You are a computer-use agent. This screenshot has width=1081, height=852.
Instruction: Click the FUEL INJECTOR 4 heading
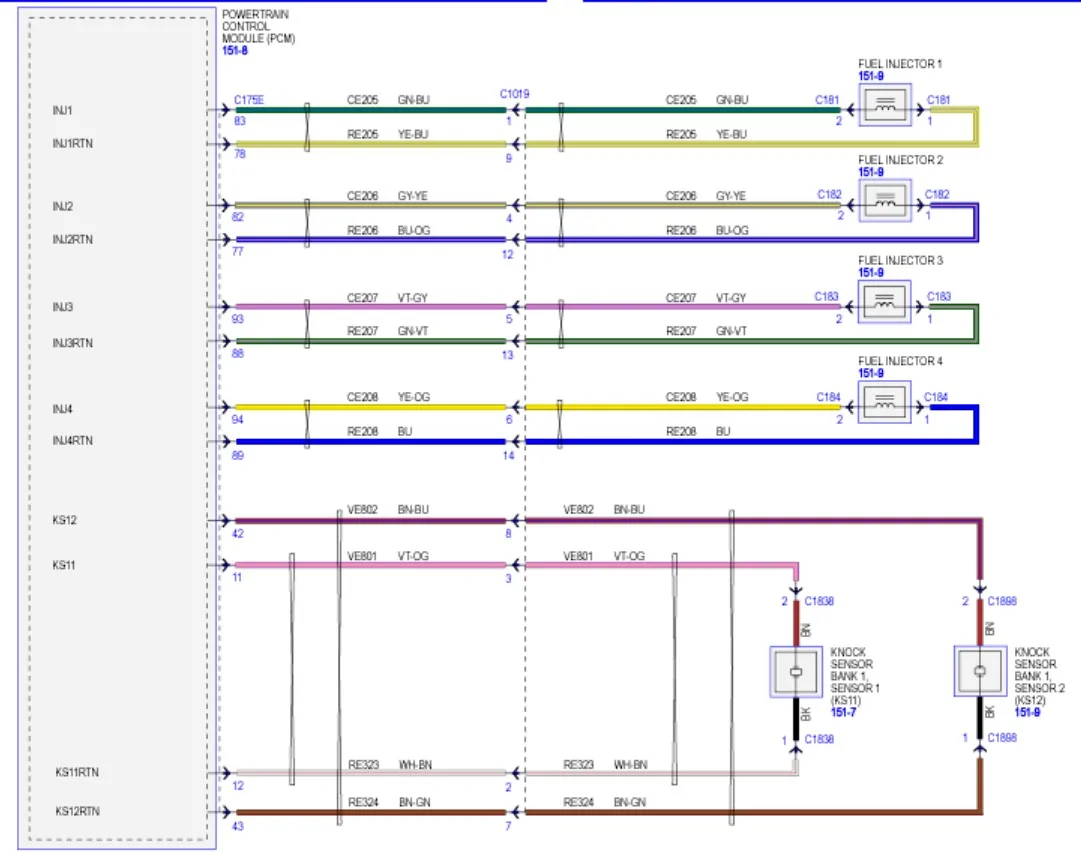pos(900,361)
